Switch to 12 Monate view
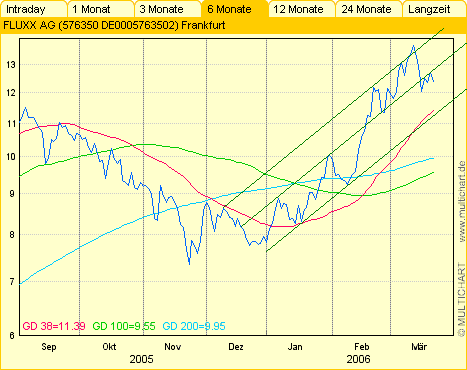 (x=302, y=9)
